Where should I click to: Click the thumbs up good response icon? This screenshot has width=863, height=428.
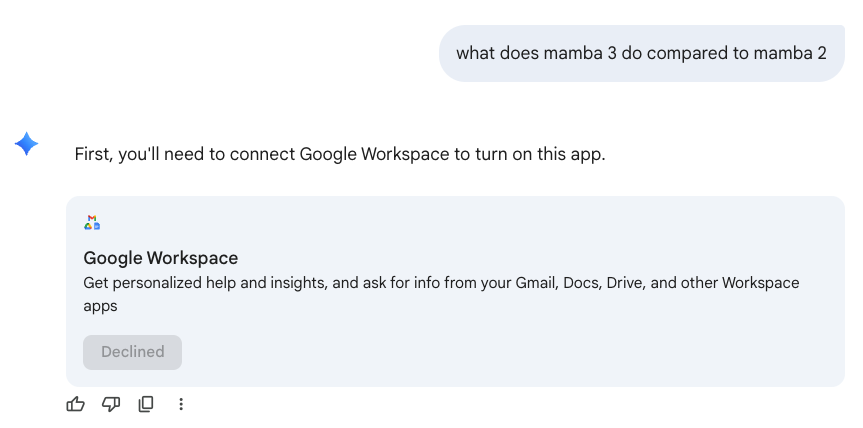point(75,404)
